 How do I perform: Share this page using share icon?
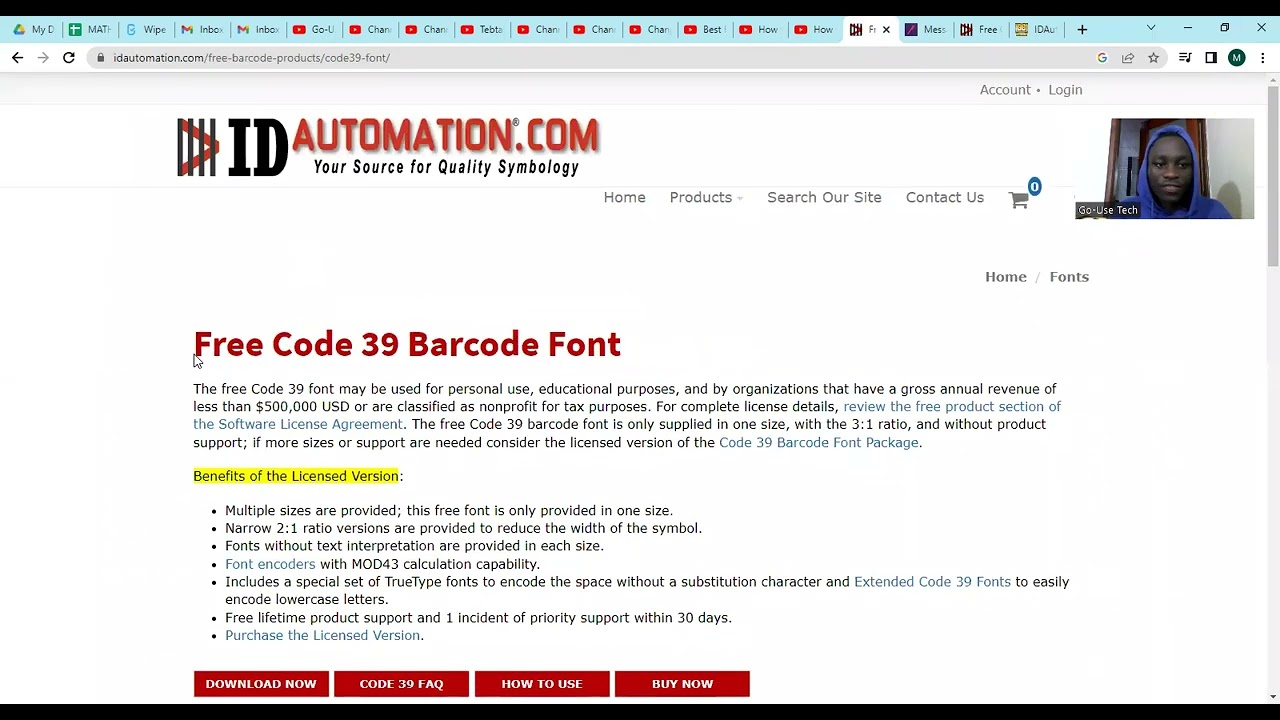[x=1128, y=58]
